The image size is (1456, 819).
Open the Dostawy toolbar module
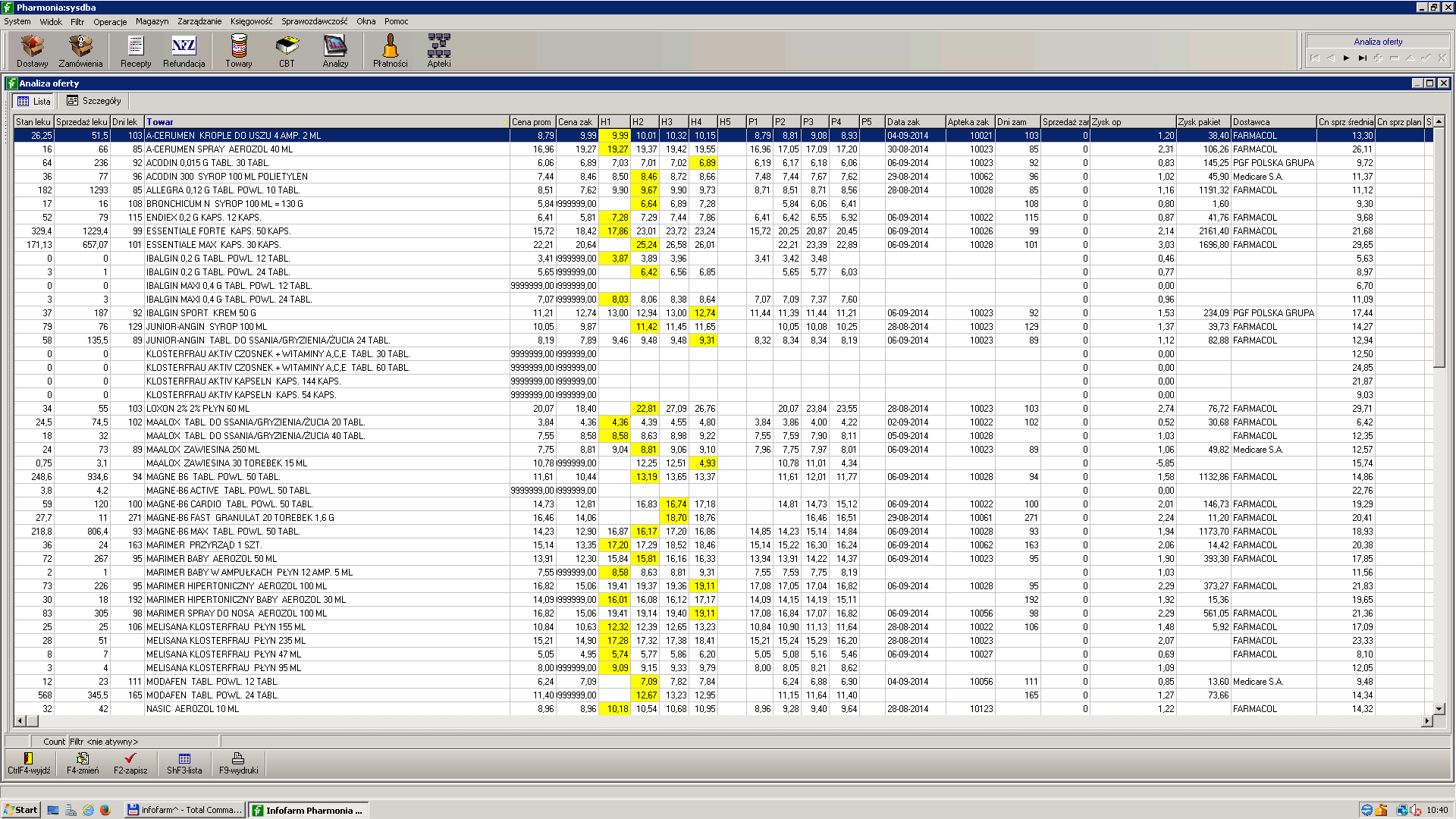[32, 51]
